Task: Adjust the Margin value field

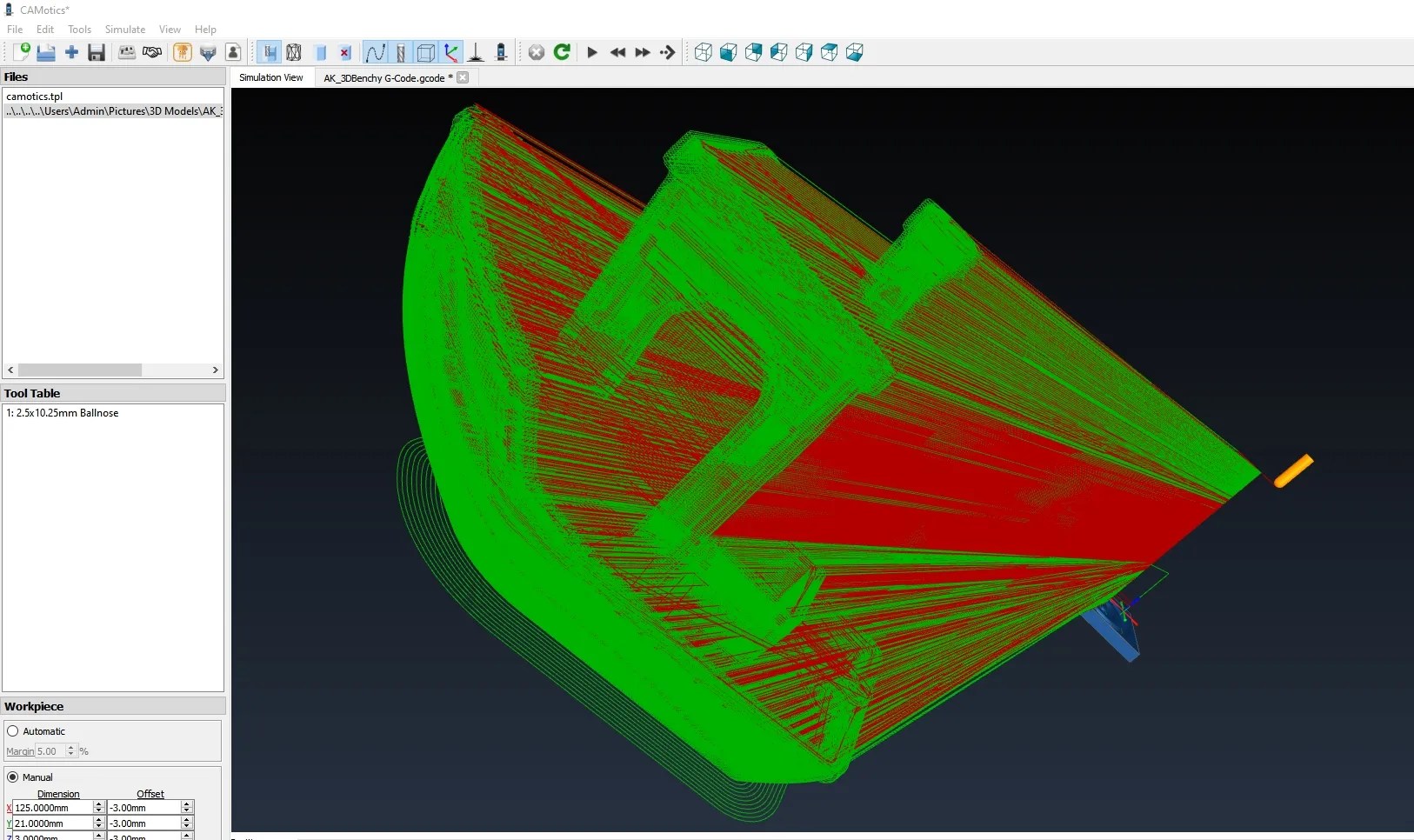Action: [x=48, y=751]
